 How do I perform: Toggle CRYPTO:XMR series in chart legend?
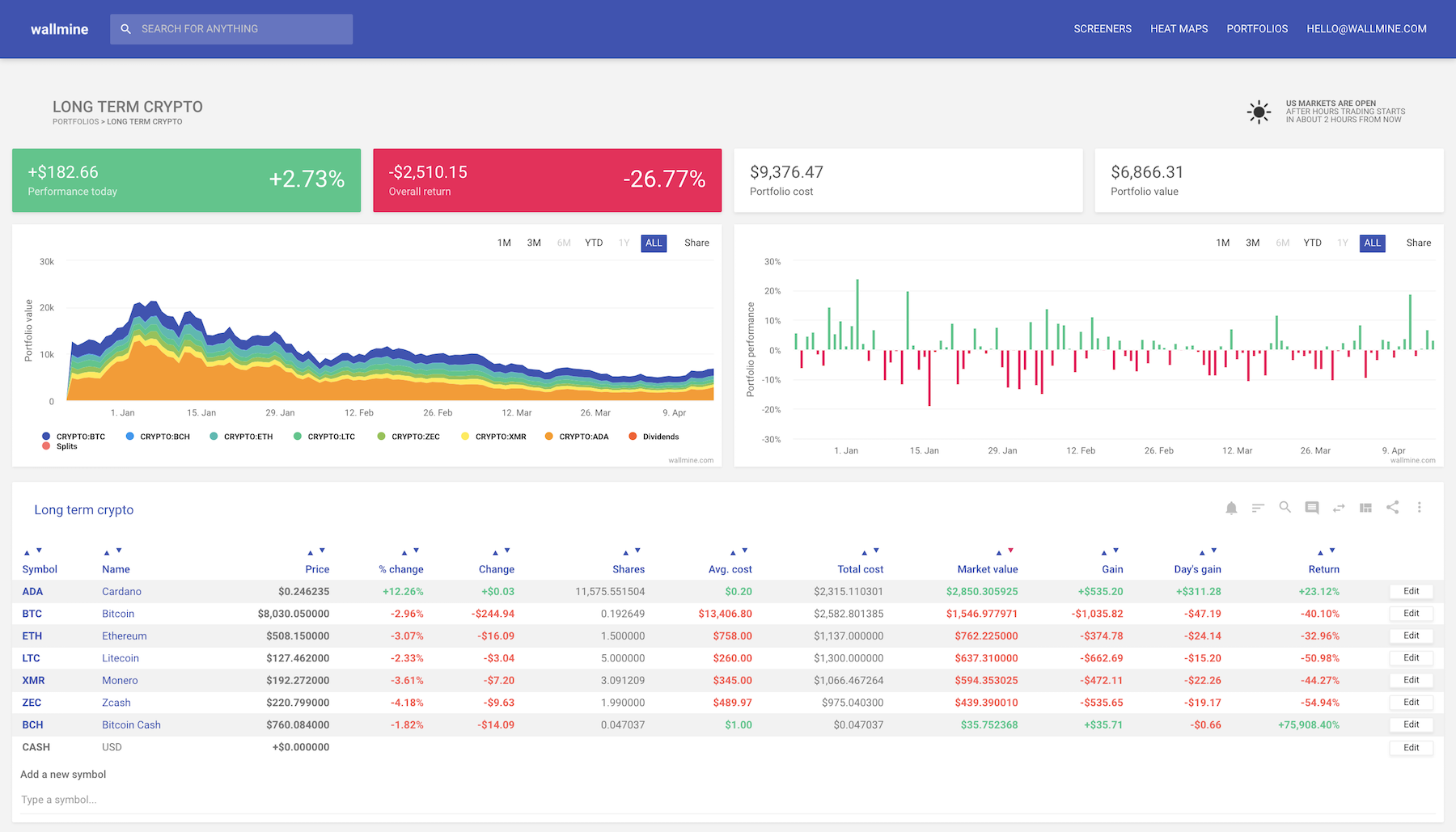click(x=493, y=437)
